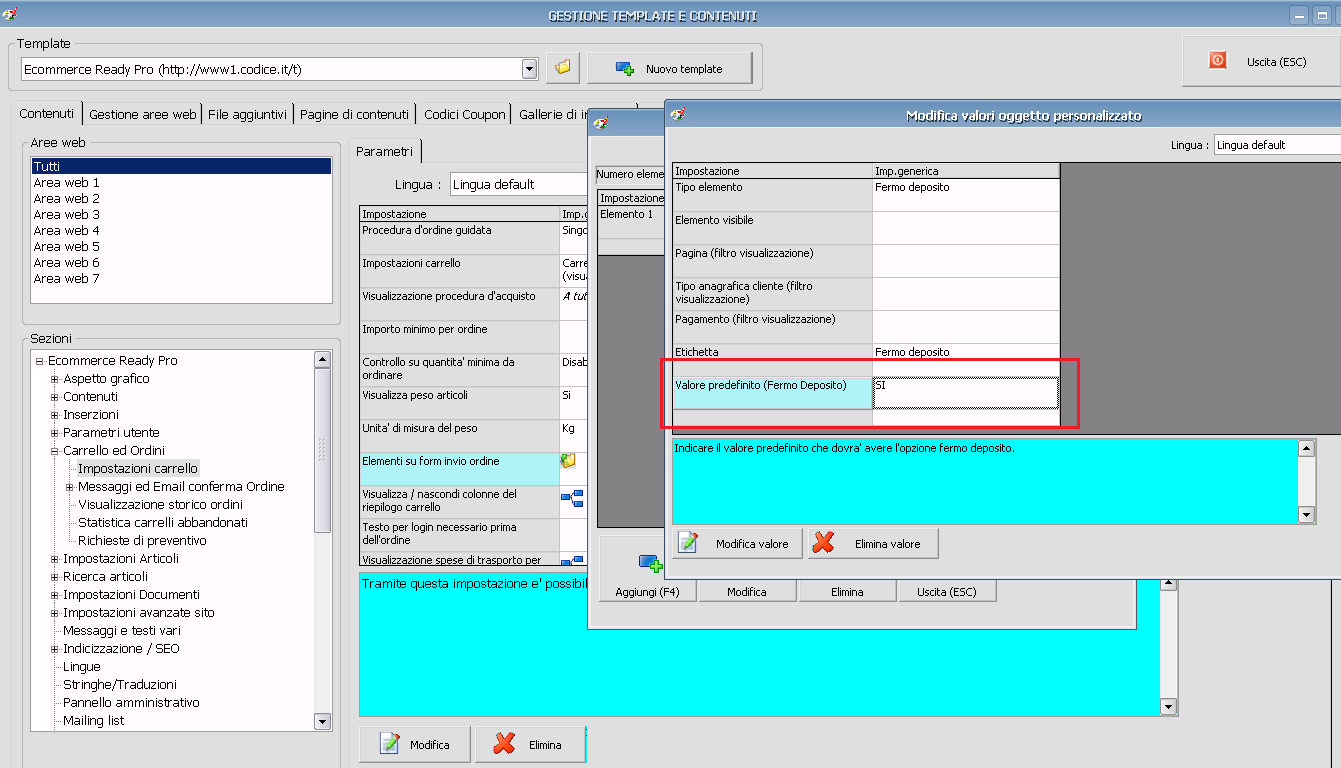Switch to the Gestione aree web tab
Image resolution: width=1341 pixels, height=768 pixels.
(x=142, y=114)
